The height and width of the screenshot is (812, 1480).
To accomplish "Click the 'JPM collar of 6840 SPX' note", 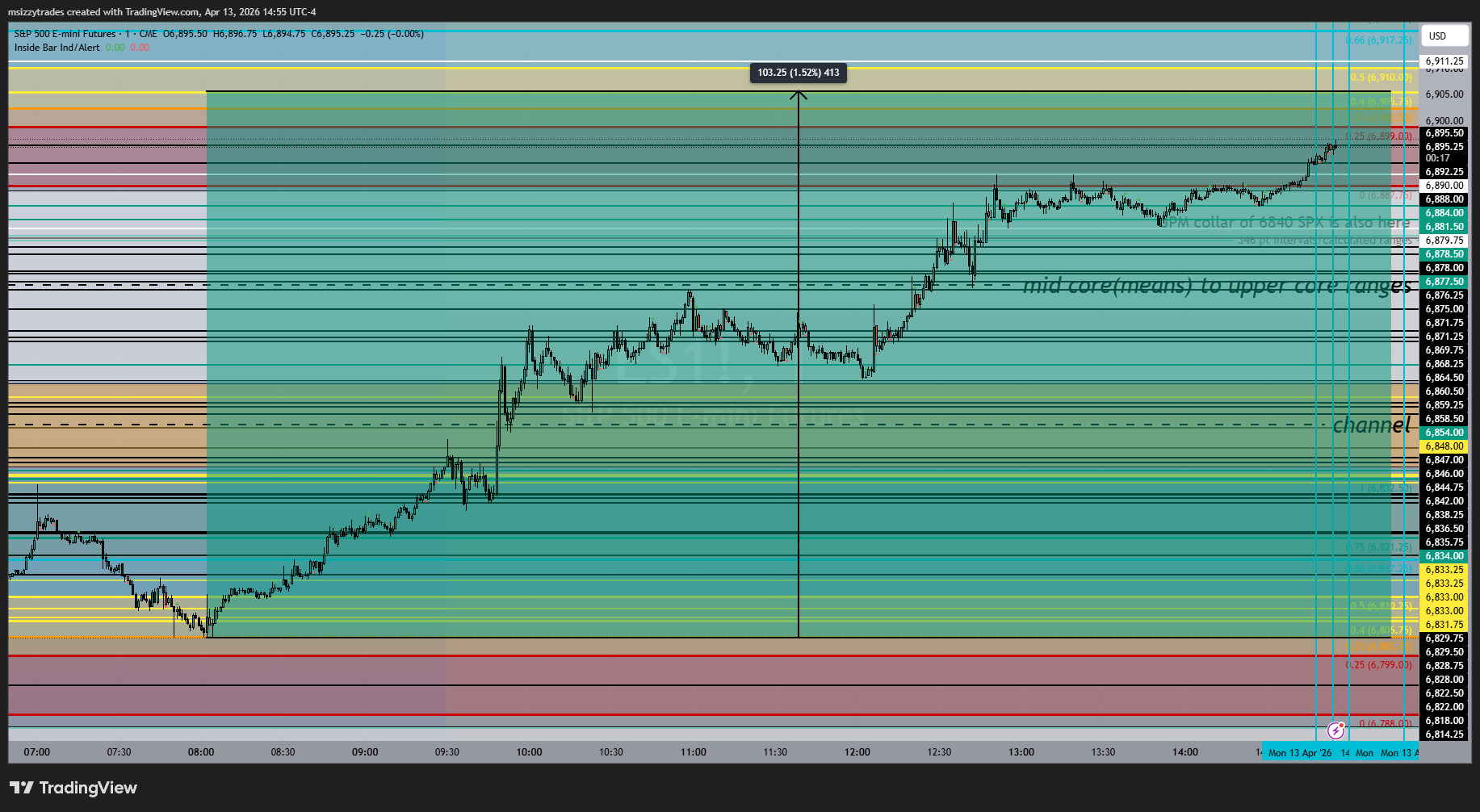I will click(x=1285, y=222).
